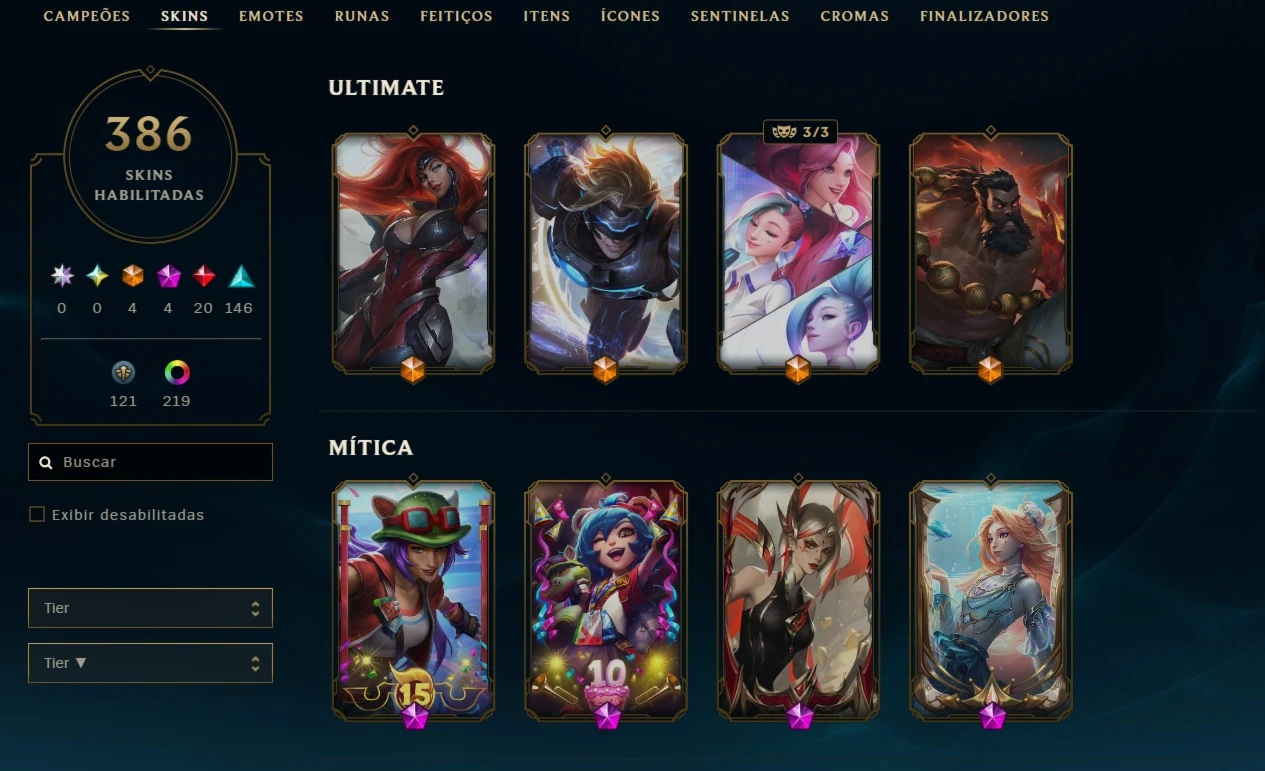
Task: Click the Buscar search field
Action: pos(150,462)
